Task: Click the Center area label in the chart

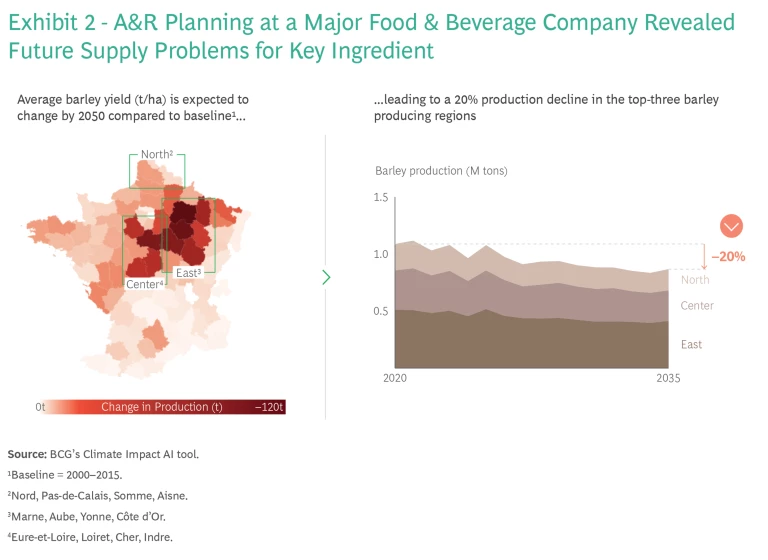Action: [x=697, y=306]
